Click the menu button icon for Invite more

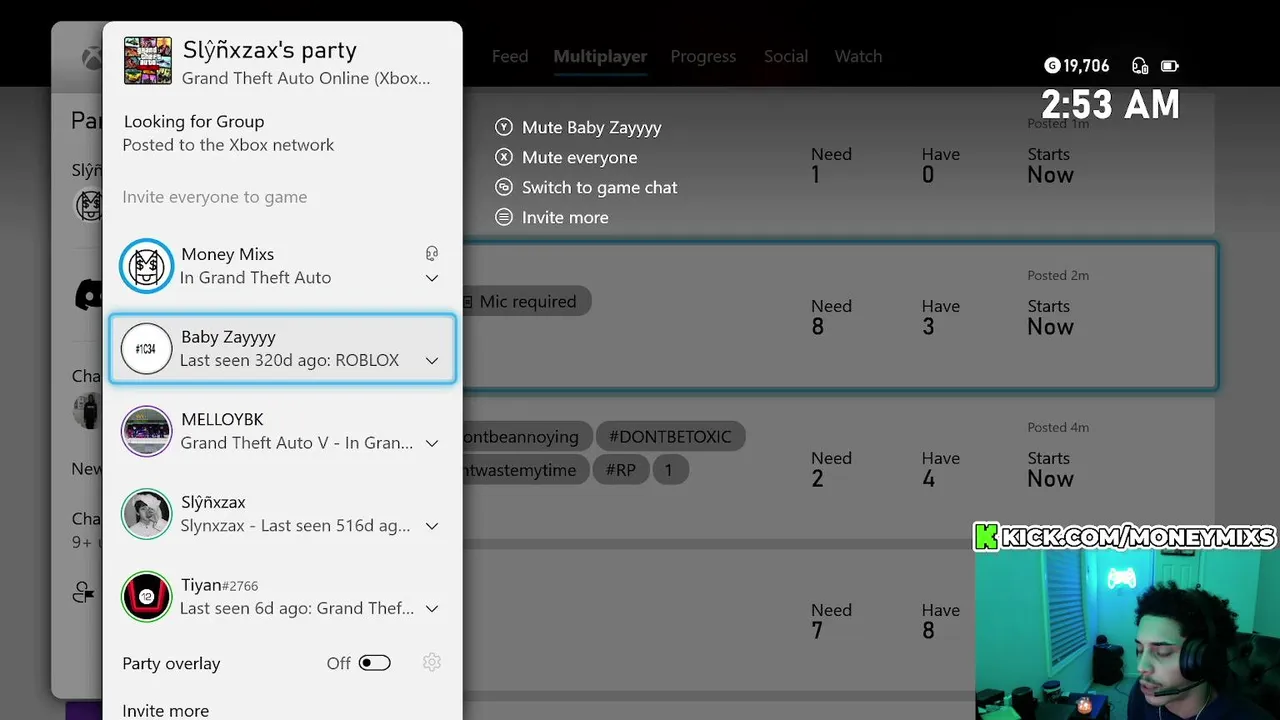click(x=504, y=217)
